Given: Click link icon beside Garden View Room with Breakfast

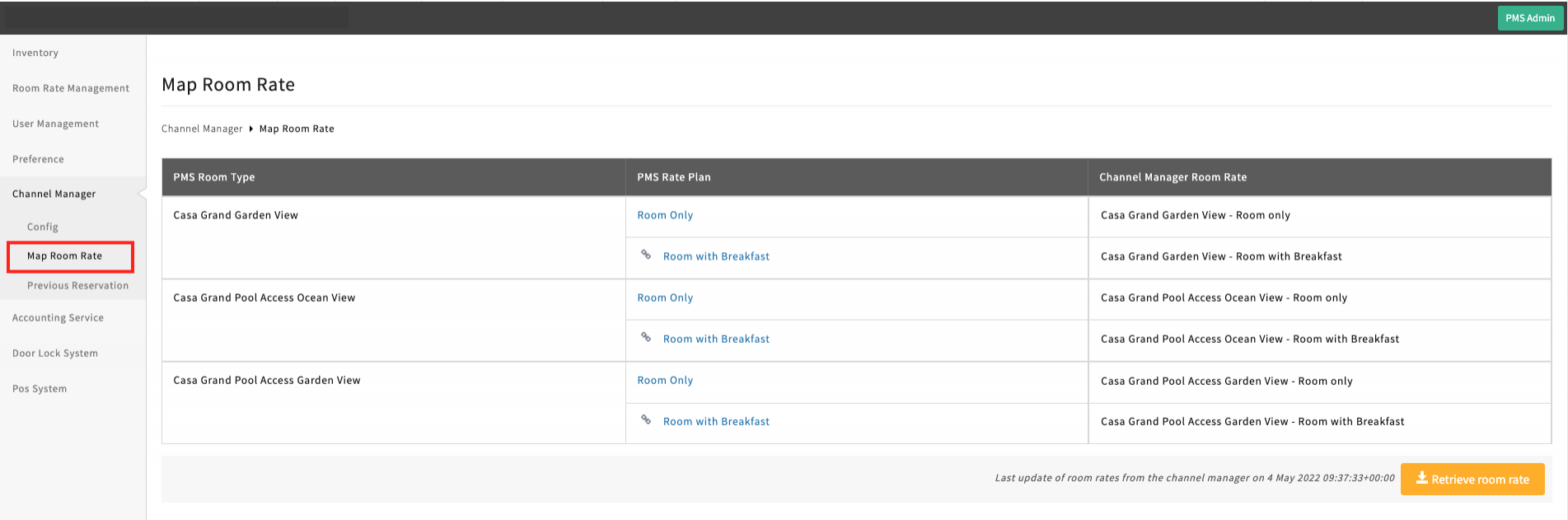Looking at the screenshot, I should (646, 255).
